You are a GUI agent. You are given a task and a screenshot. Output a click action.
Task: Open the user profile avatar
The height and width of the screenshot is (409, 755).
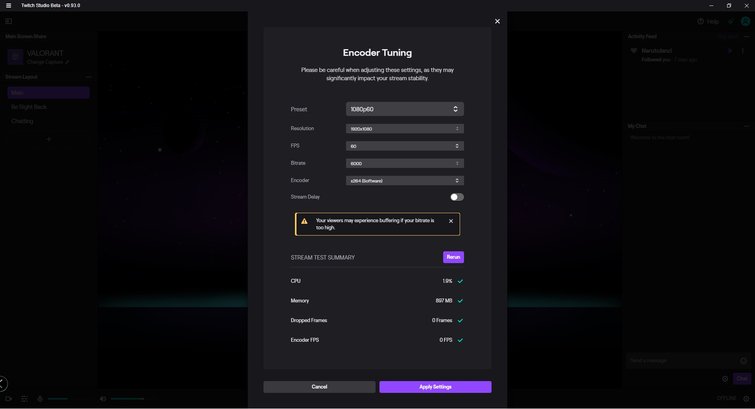(x=746, y=21)
